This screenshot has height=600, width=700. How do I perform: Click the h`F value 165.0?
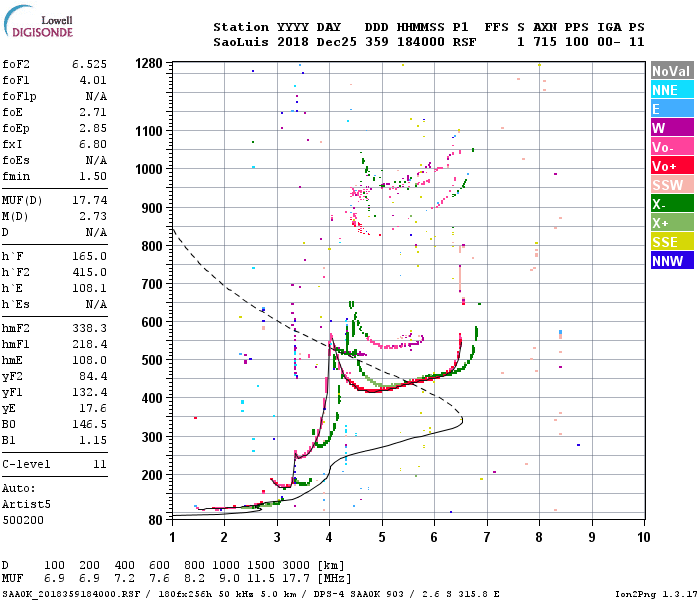(90, 256)
